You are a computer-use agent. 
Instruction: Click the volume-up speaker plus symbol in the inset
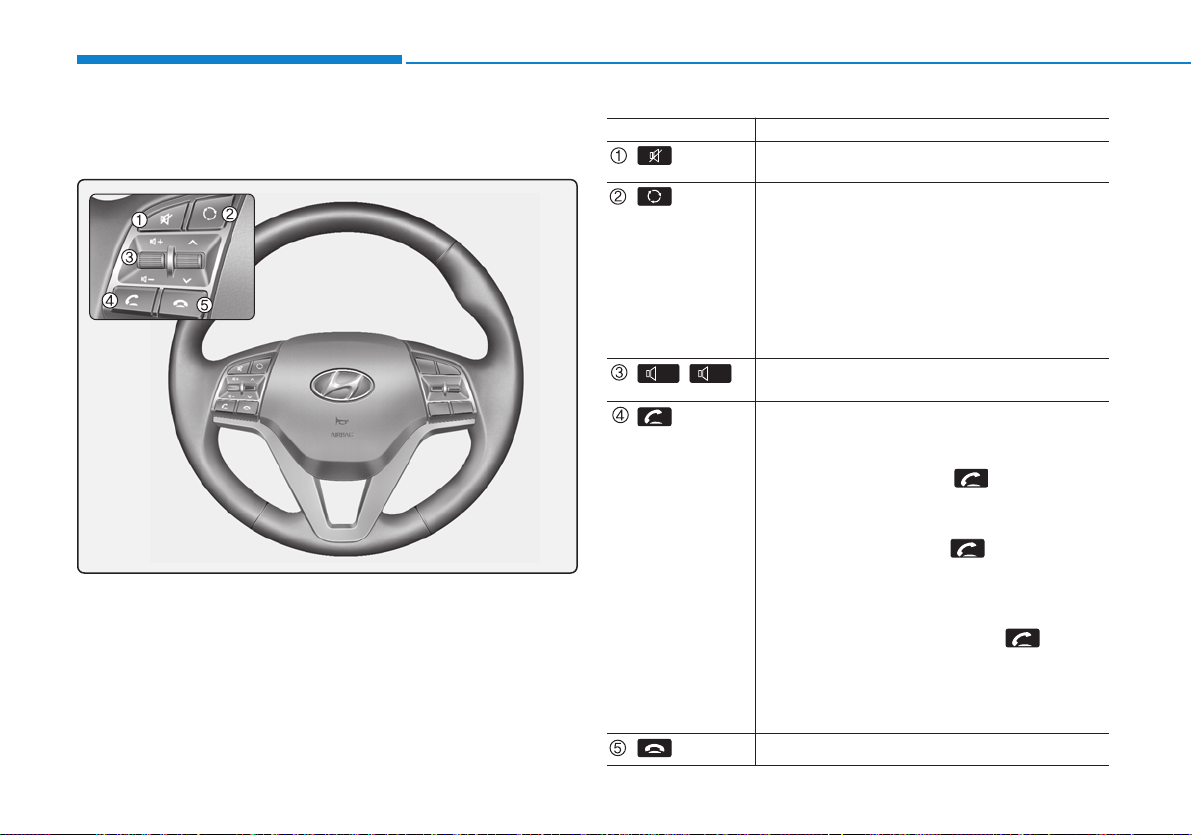(x=156, y=241)
